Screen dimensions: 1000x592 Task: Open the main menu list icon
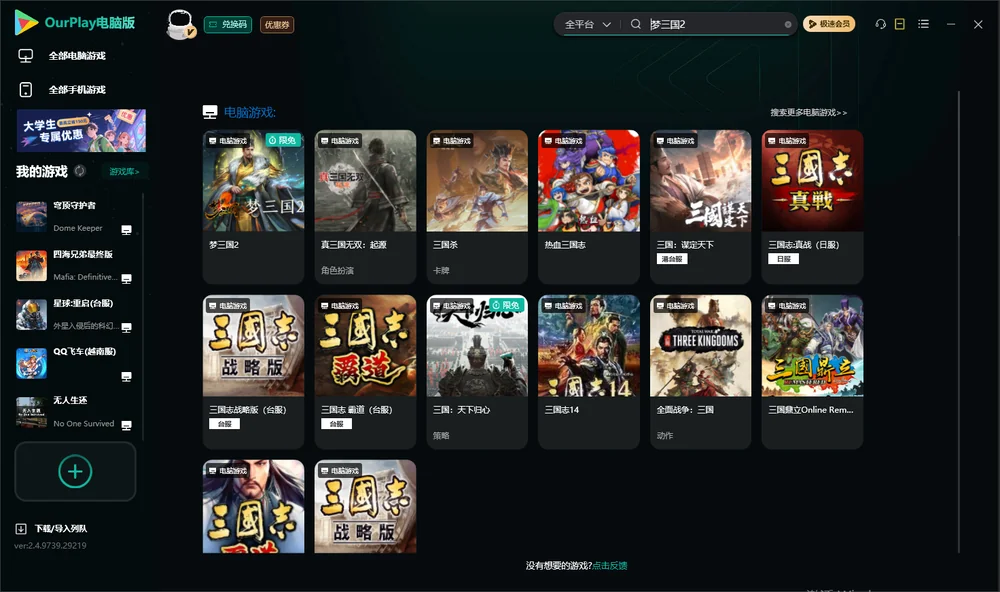[923, 24]
